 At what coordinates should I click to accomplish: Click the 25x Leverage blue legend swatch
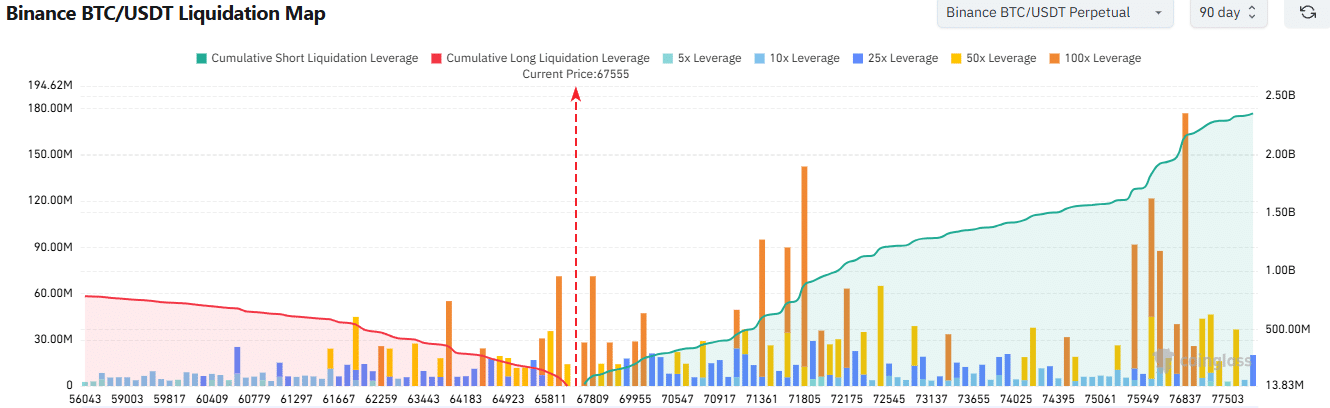coord(861,58)
